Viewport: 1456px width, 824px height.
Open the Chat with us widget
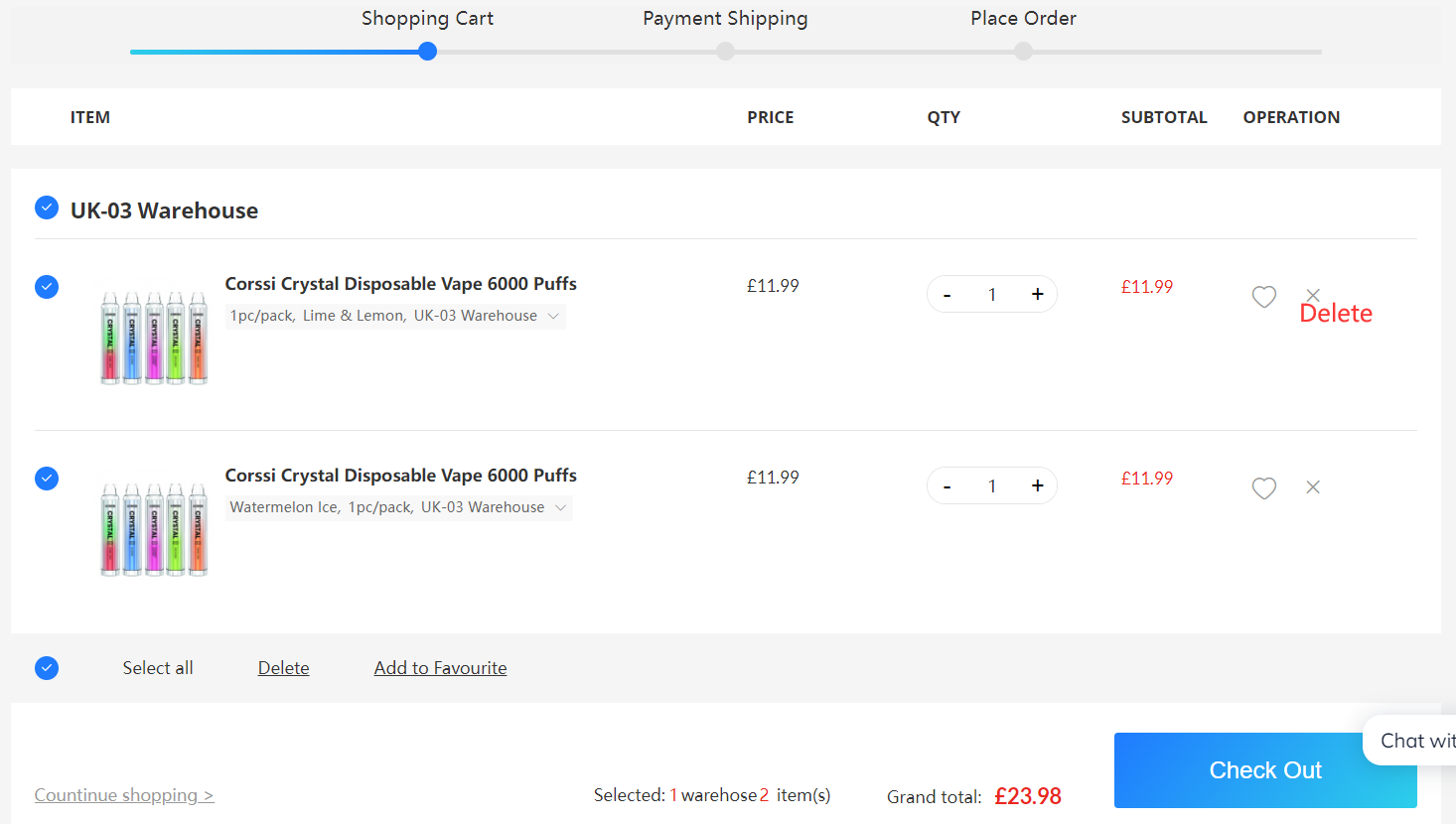pyautogui.click(x=1410, y=741)
